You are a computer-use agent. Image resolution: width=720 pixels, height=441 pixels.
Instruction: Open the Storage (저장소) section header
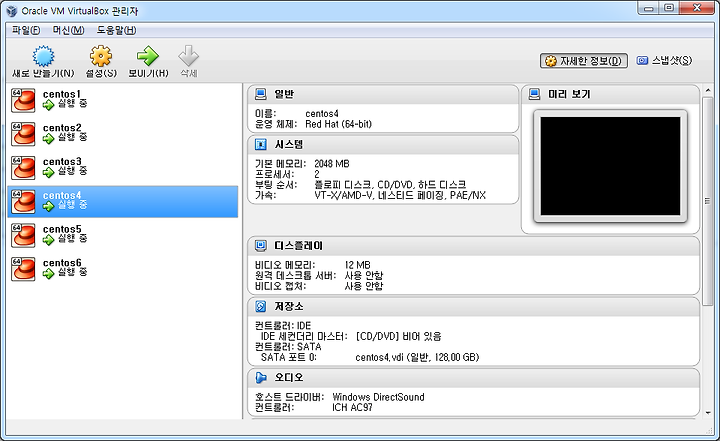(x=473, y=306)
